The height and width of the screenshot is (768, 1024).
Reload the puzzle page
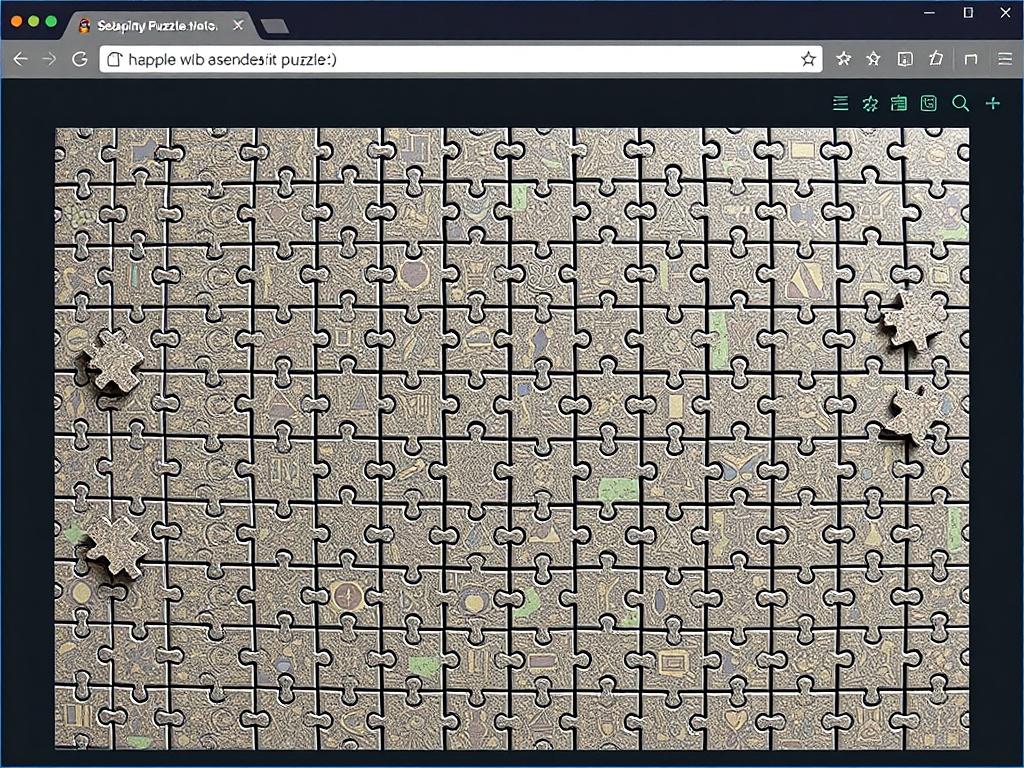(80, 59)
